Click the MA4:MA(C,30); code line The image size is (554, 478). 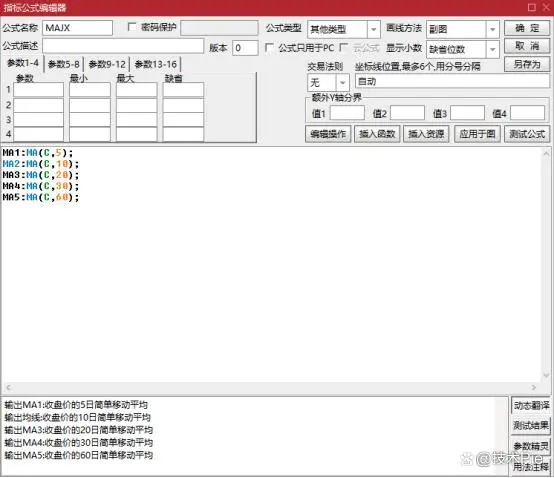[41, 186]
